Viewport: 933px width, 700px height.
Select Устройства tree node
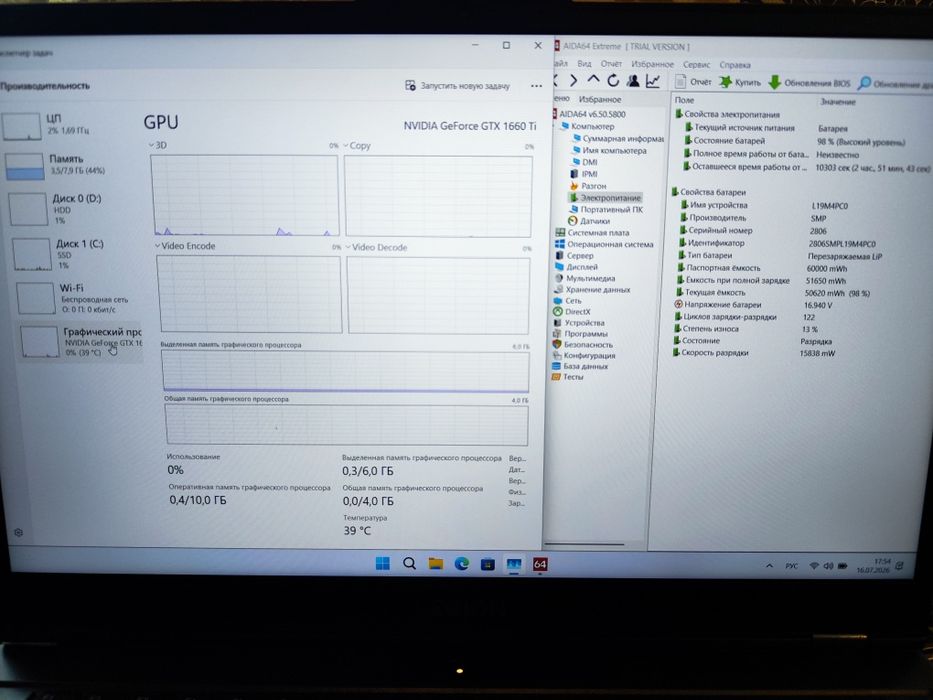pyautogui.click(x=579, y=323)
